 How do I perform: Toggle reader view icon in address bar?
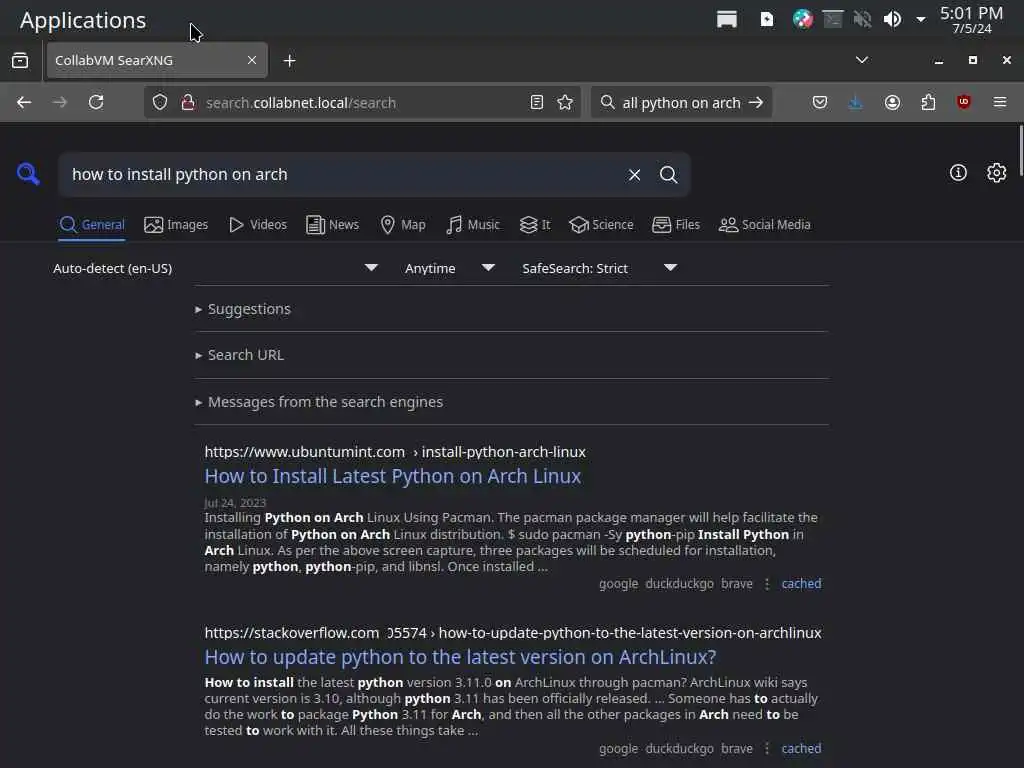pos(537,103)
